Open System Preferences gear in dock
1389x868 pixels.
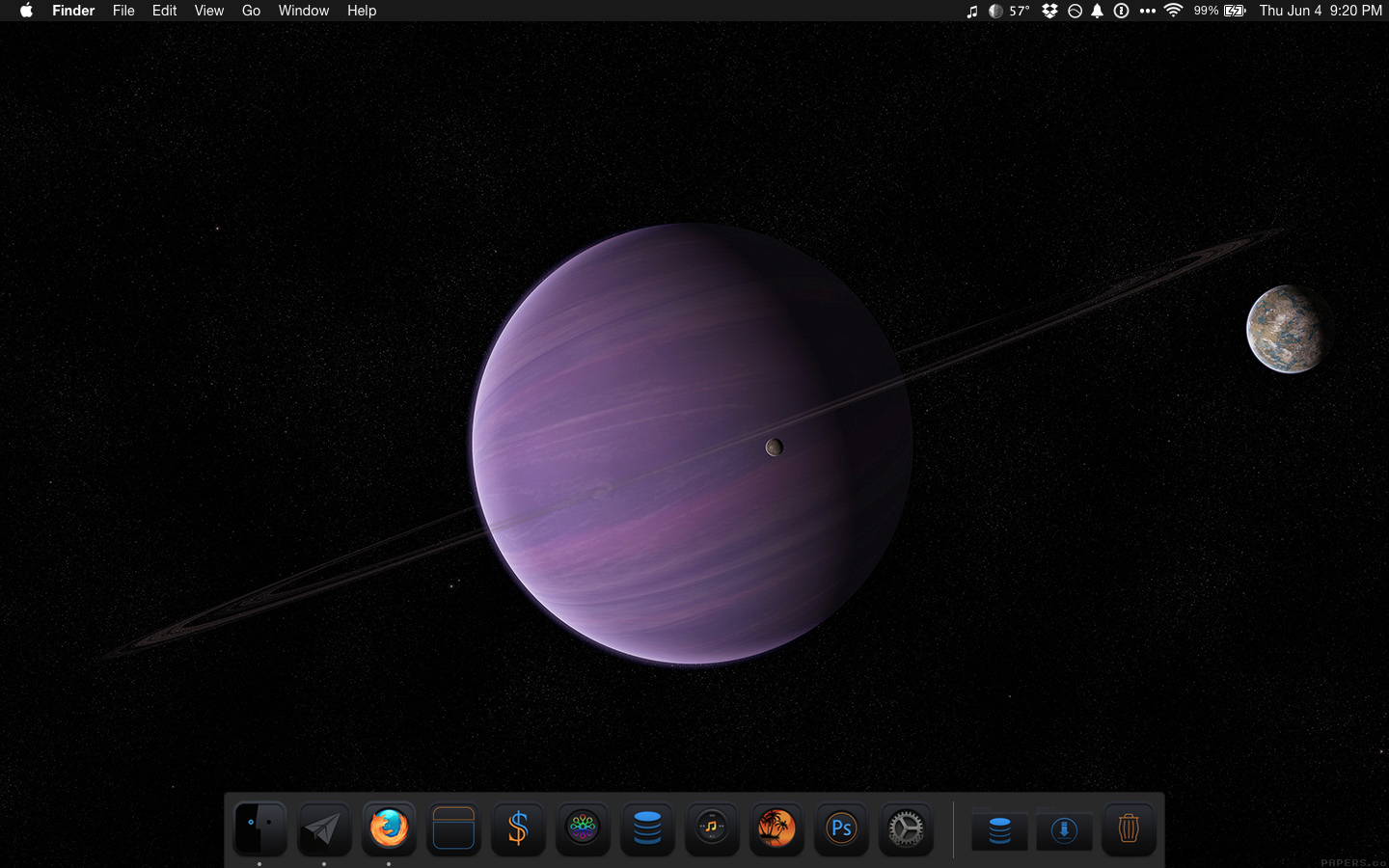[x=906, y=828]
